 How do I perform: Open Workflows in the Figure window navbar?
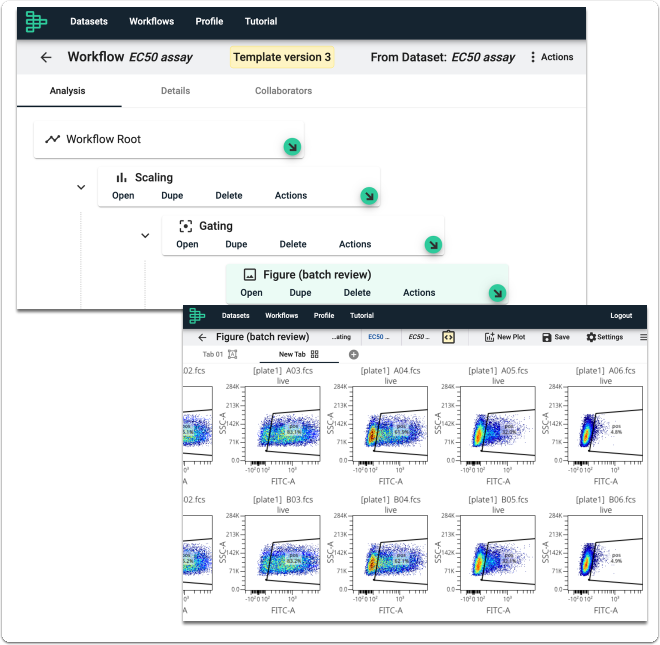tap(282, 315)
